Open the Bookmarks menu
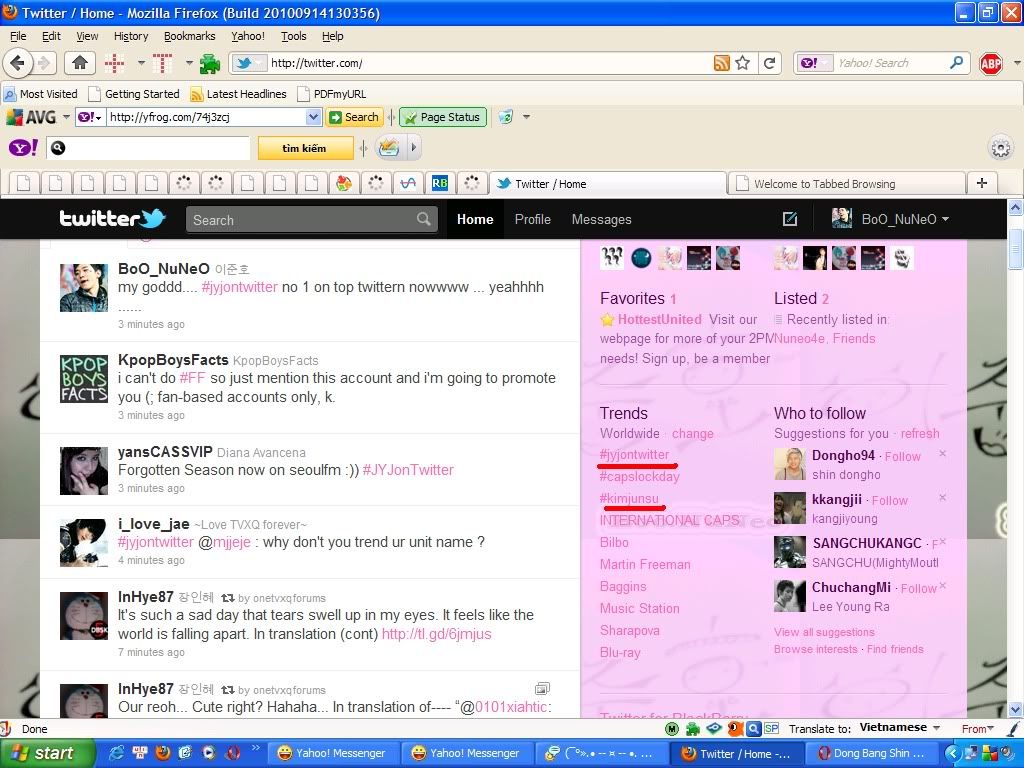This screenshot has width=1024, height=768. pyautogui.click(x=189, y=36)
